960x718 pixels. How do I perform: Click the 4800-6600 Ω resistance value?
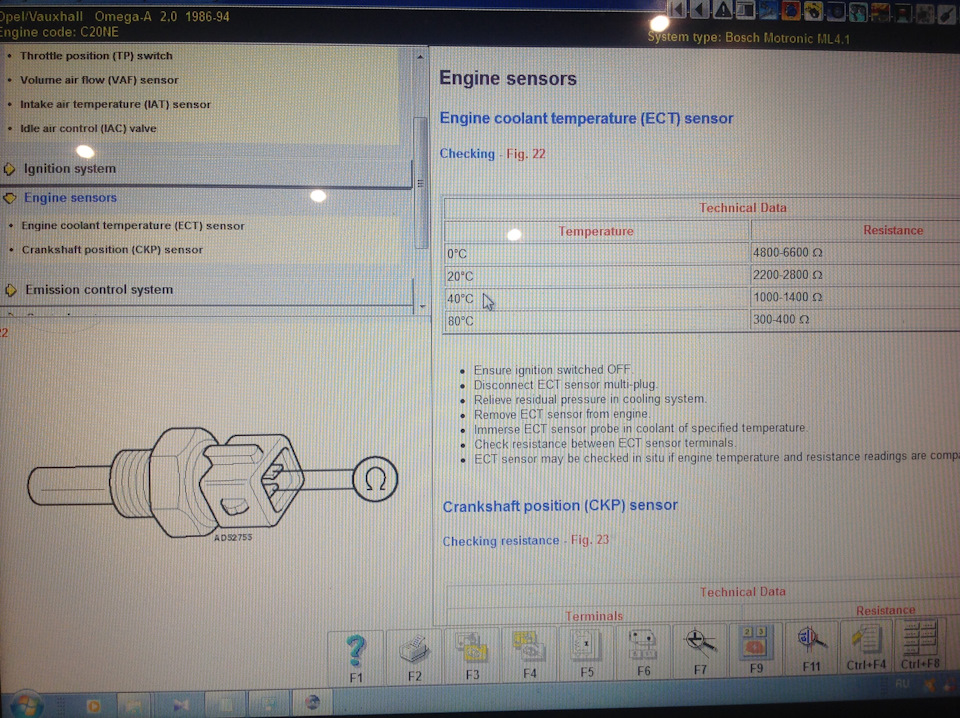tap(787, 252)
